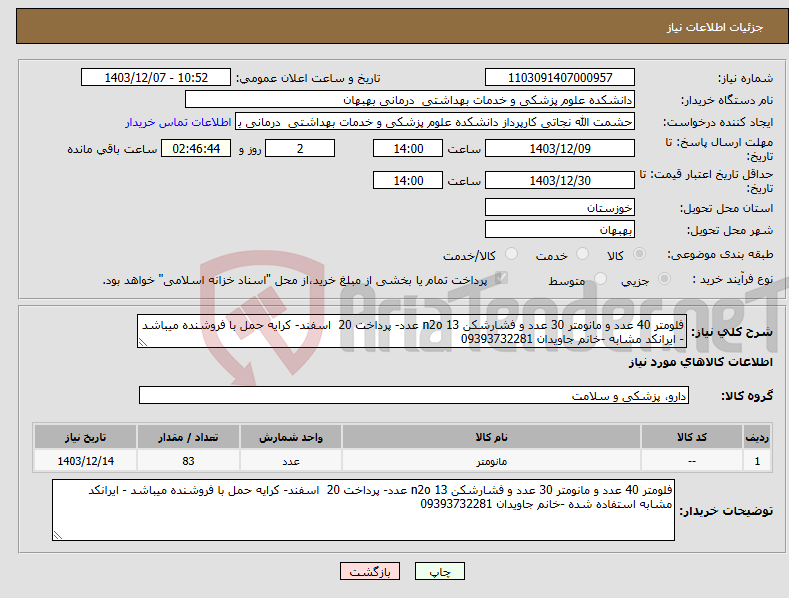Click the buyer notes text area

pyautogui.click(x=363, y=510)
